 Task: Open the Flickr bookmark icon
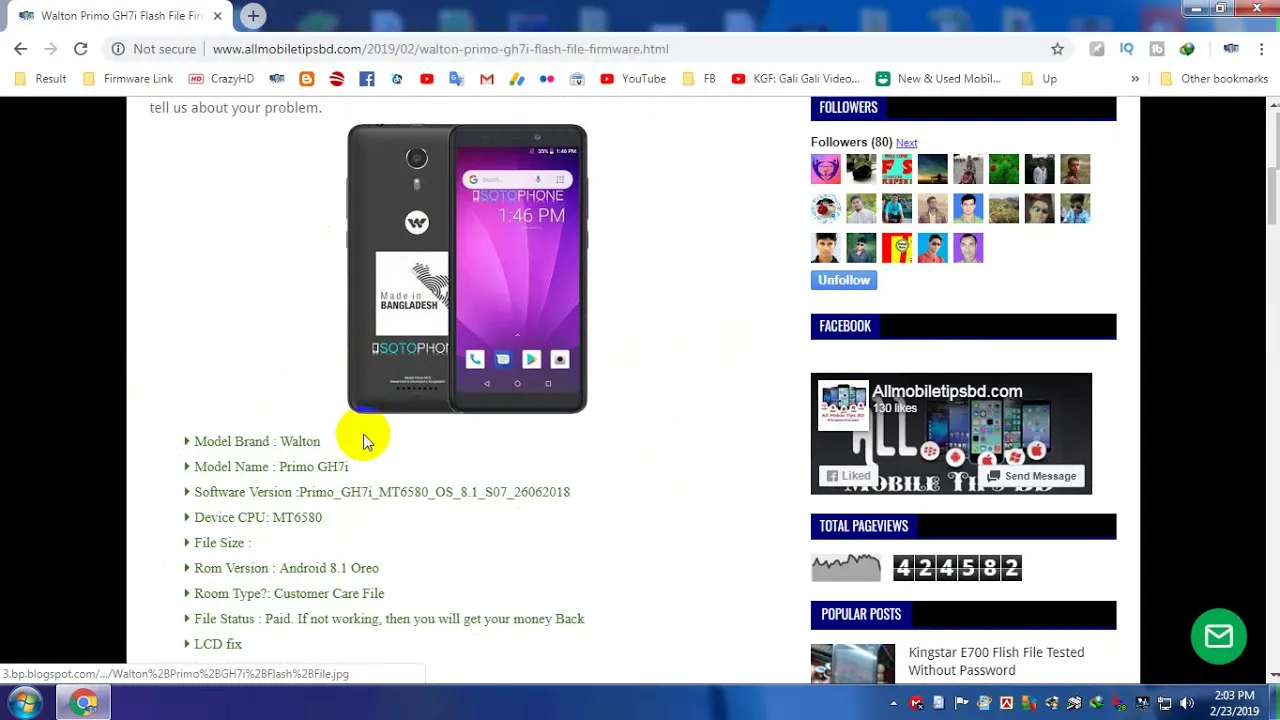tap(547, 79)
